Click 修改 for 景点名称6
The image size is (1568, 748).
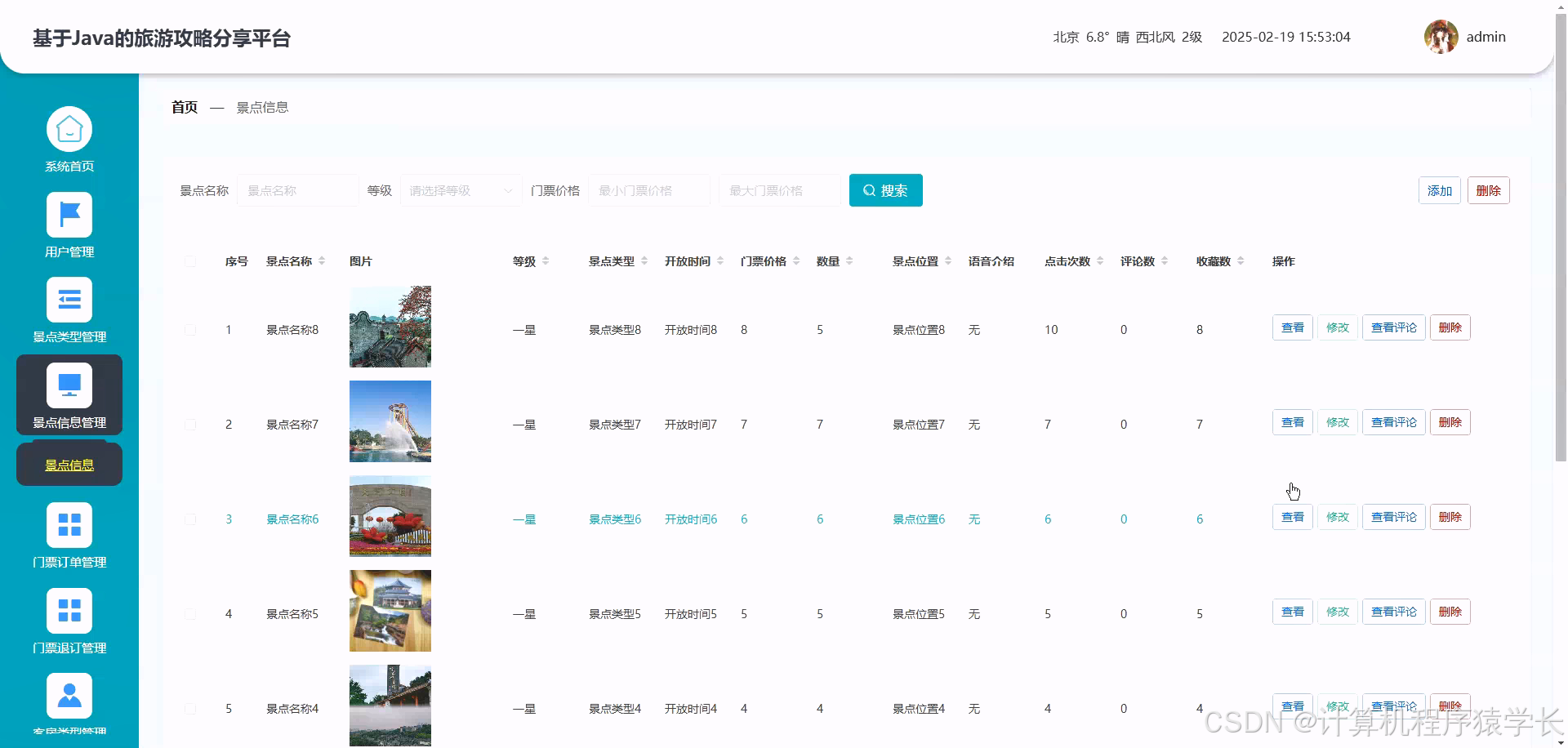click(x=1338, y=517)
